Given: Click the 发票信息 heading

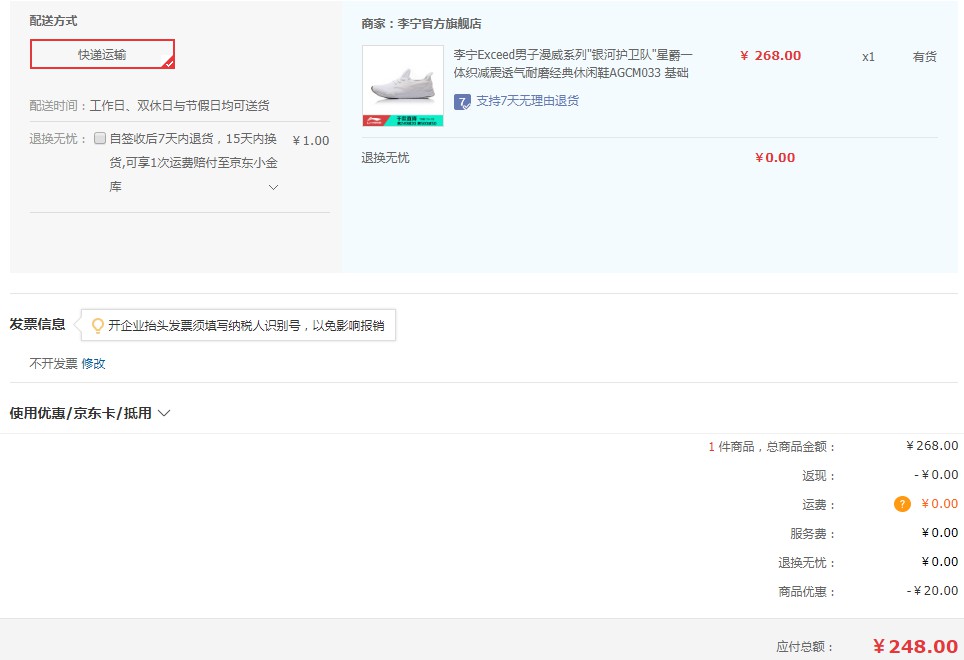Looking at the screenshot, I should click(x=38, y=324).
